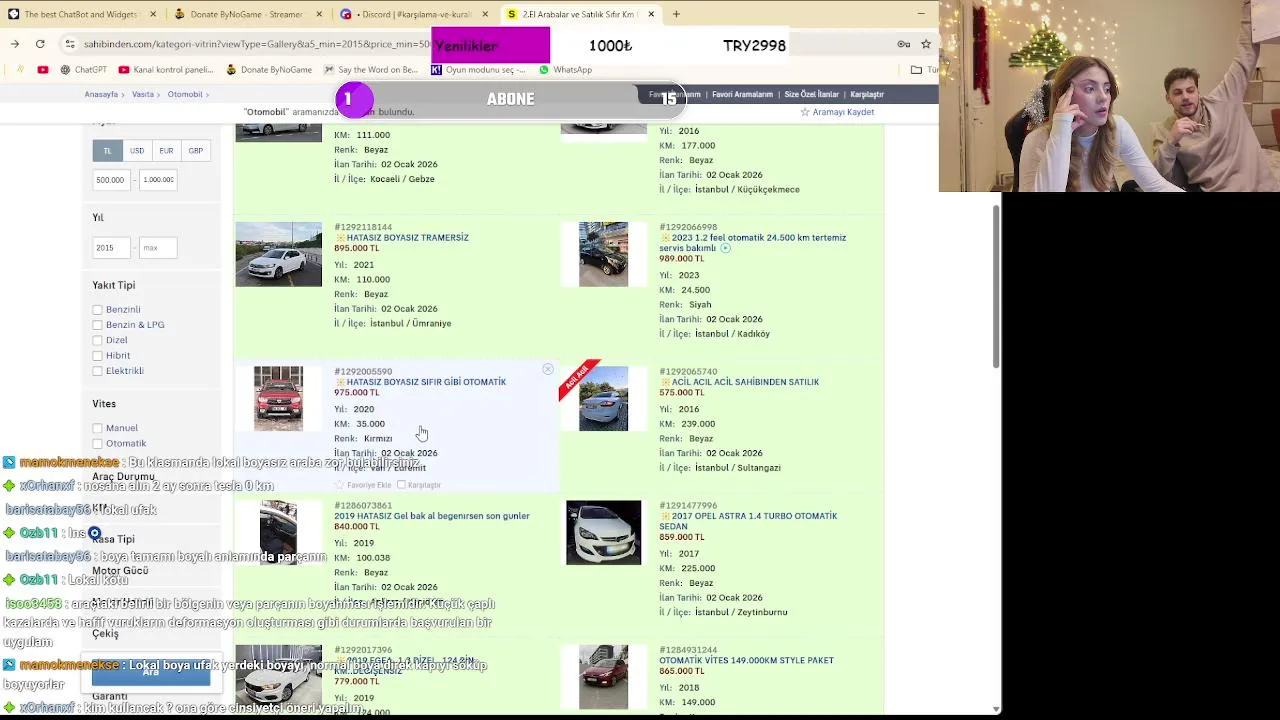Image resolution: width=1280 pixels, height=720 pixels.
Task: Click the password key icon in address bar
Action: pyautogui.click(x=904, y=44)
